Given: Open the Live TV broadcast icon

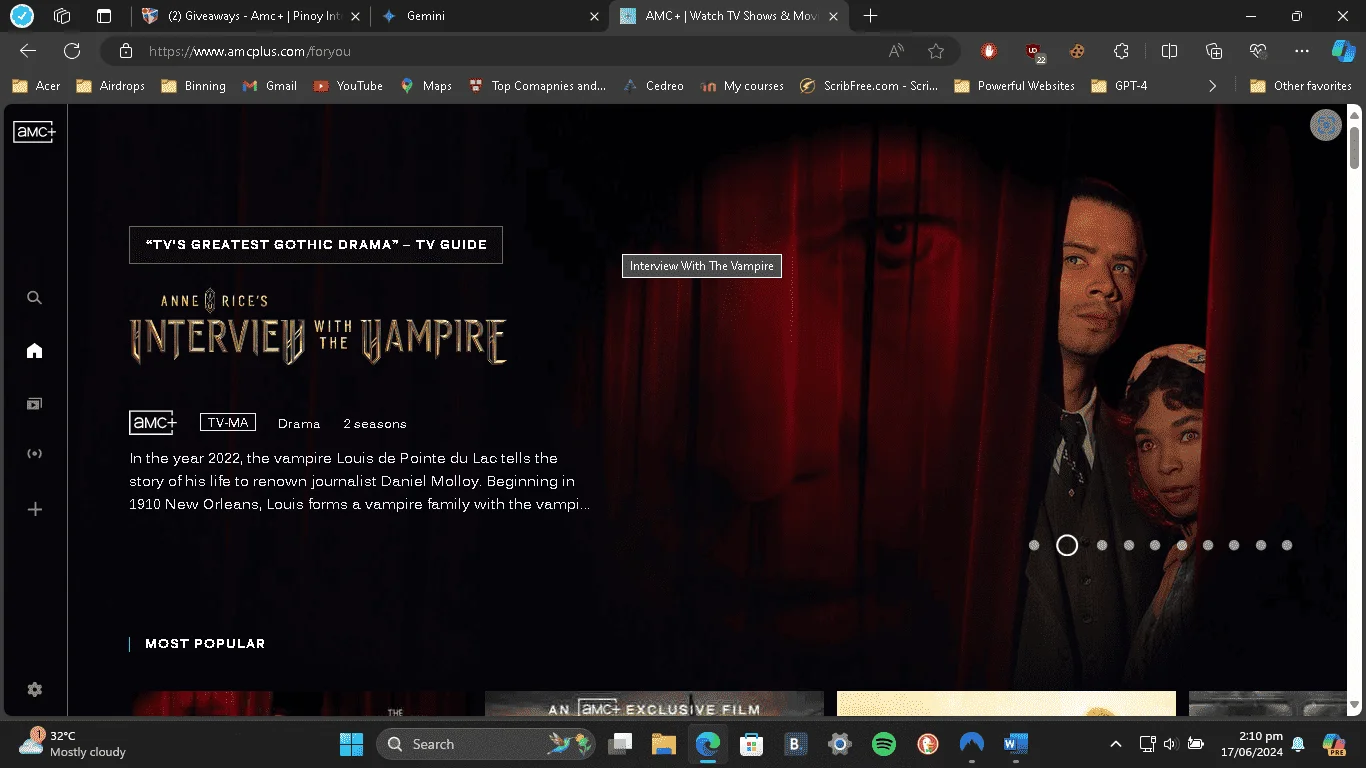Looking at the screenshot, I should [34, 454].
